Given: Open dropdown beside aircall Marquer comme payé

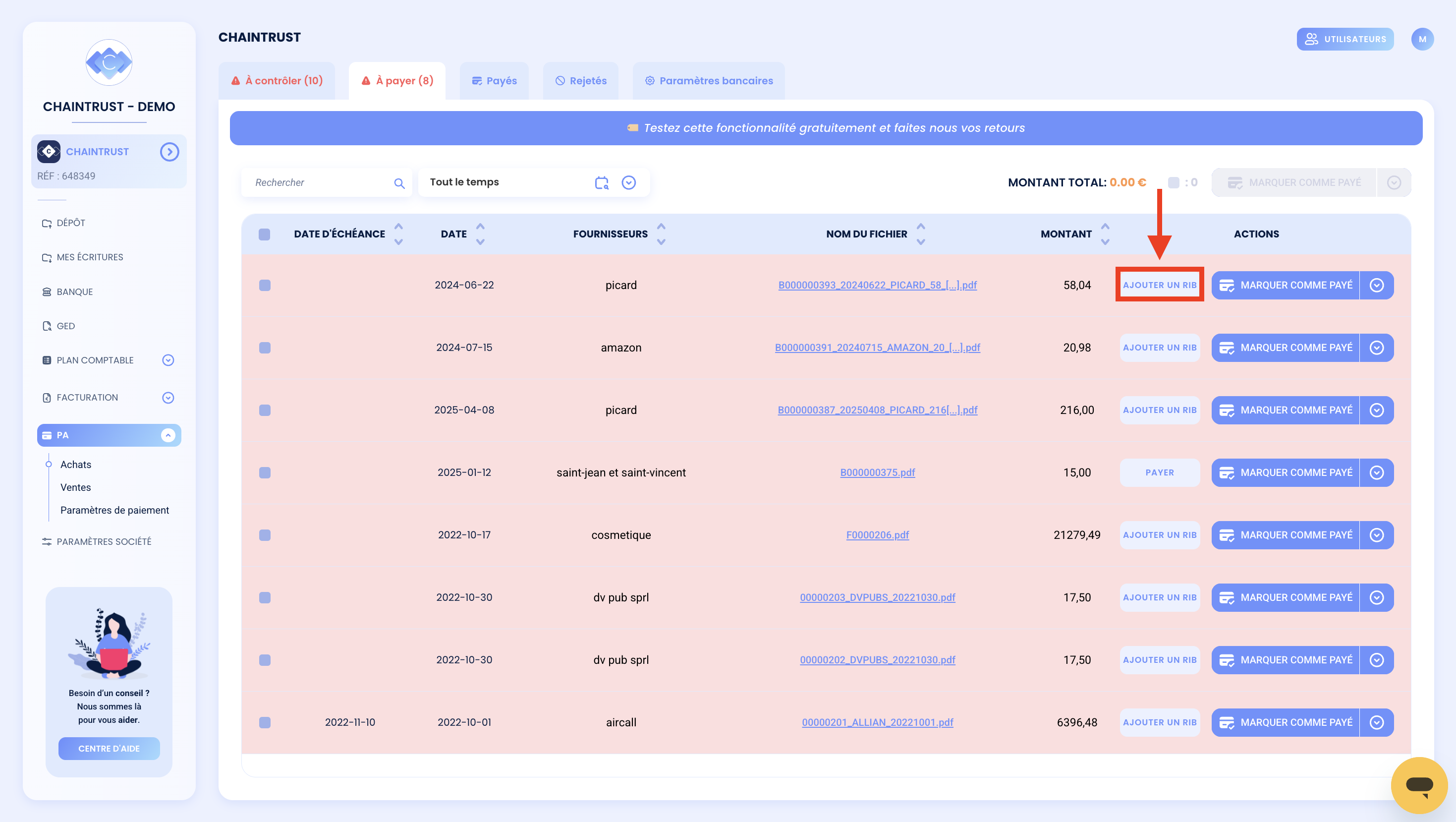Looking at the screenshot, I should click(x=1377, y=722).
